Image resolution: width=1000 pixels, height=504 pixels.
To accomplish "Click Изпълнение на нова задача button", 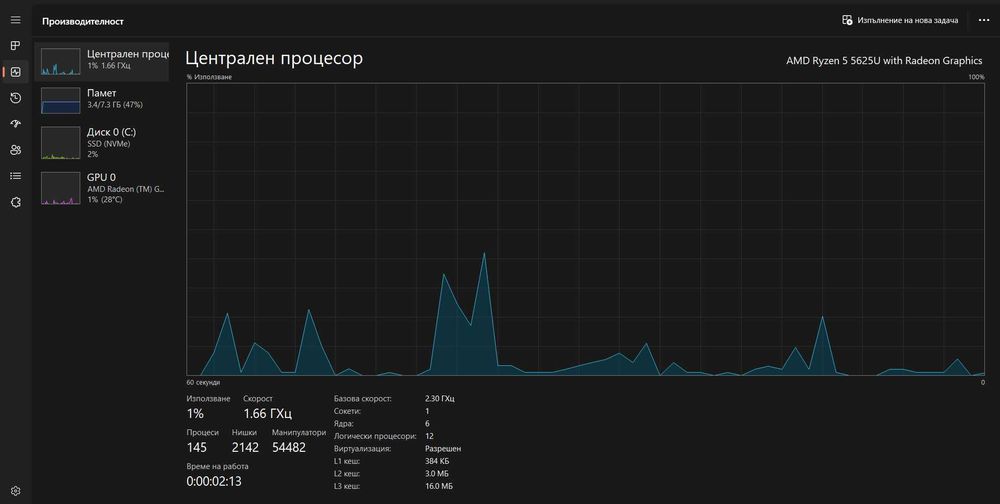I will (900, 20).
